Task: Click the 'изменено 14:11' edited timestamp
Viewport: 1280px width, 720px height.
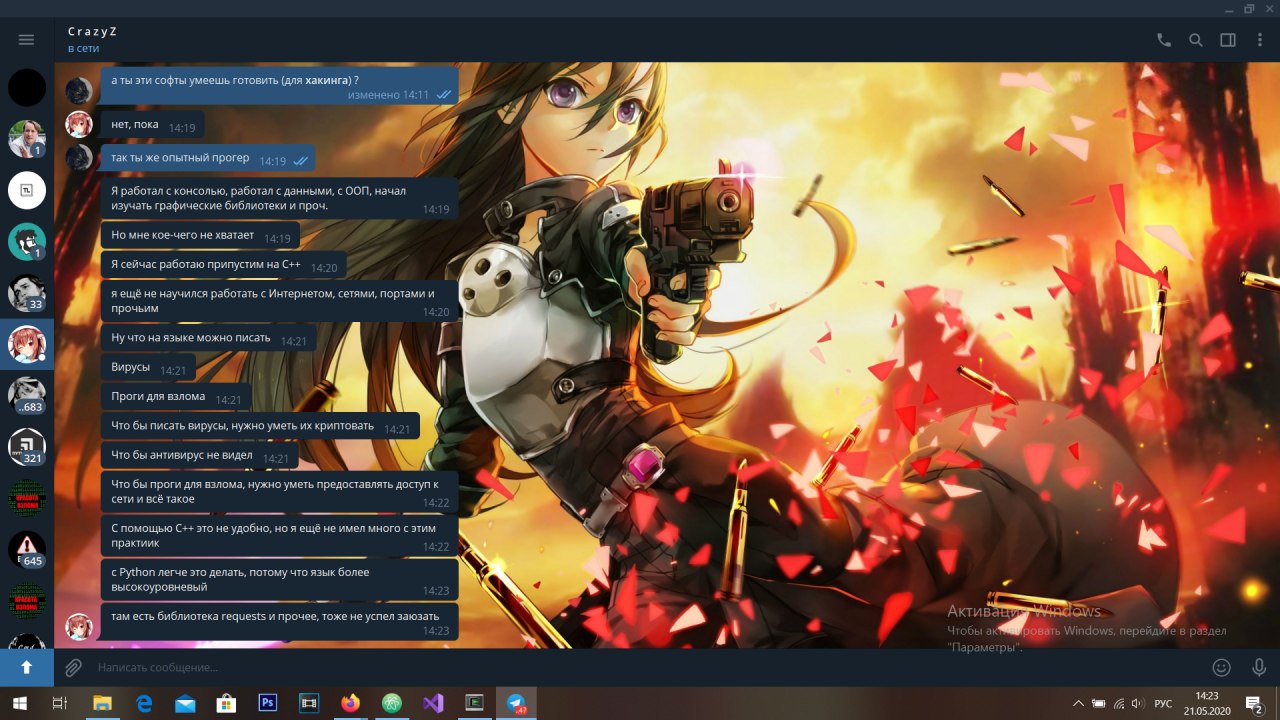Action: click(388, 94)
